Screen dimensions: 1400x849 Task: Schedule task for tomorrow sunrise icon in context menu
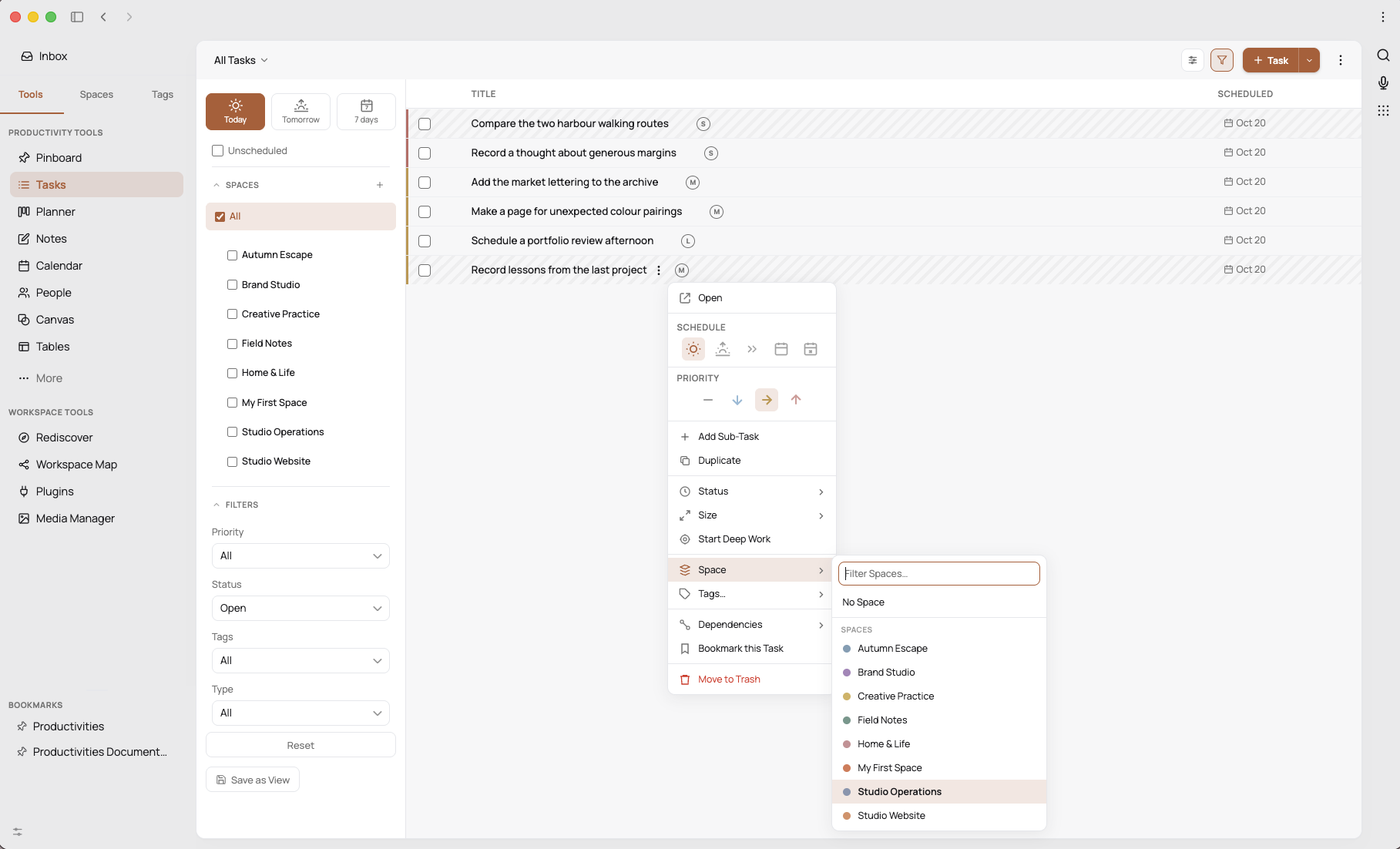point(723,349)
